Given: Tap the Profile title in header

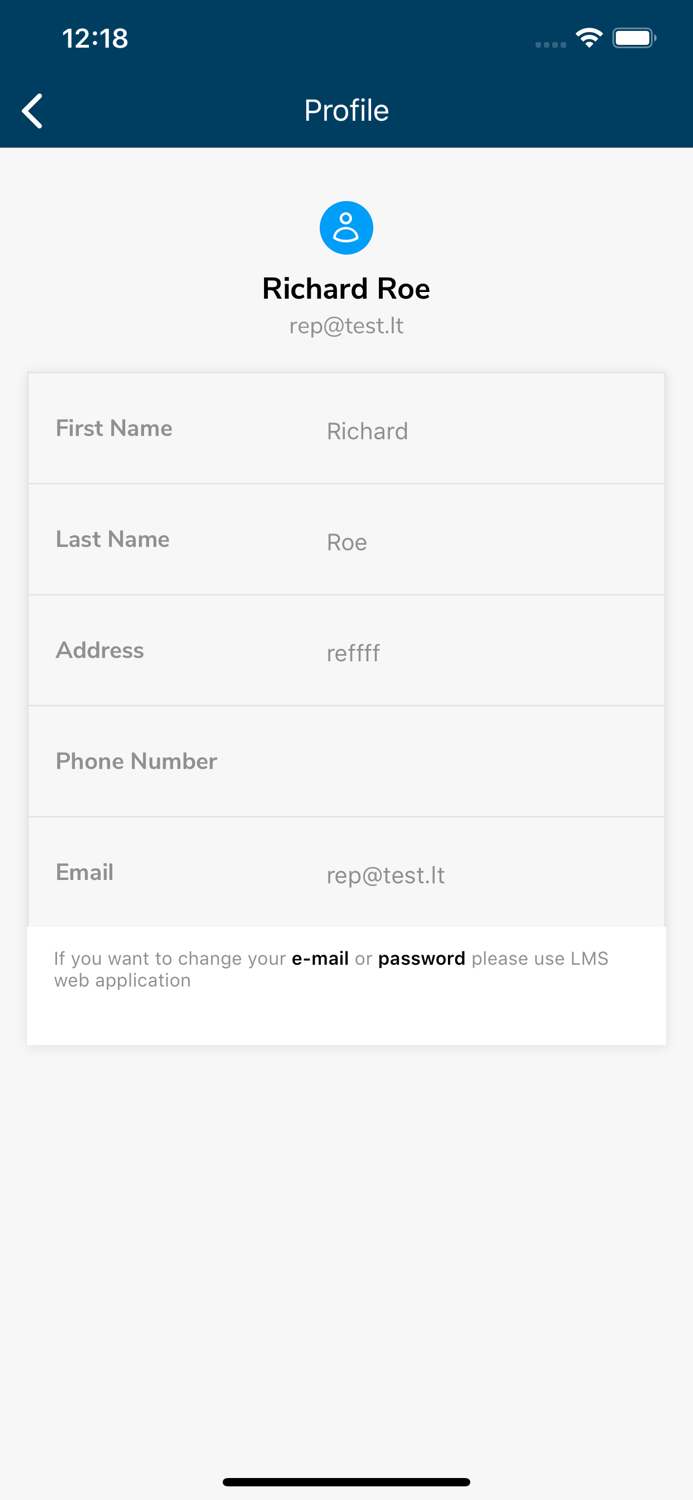Looking at the screenshot, I should [x=346, y=110].
